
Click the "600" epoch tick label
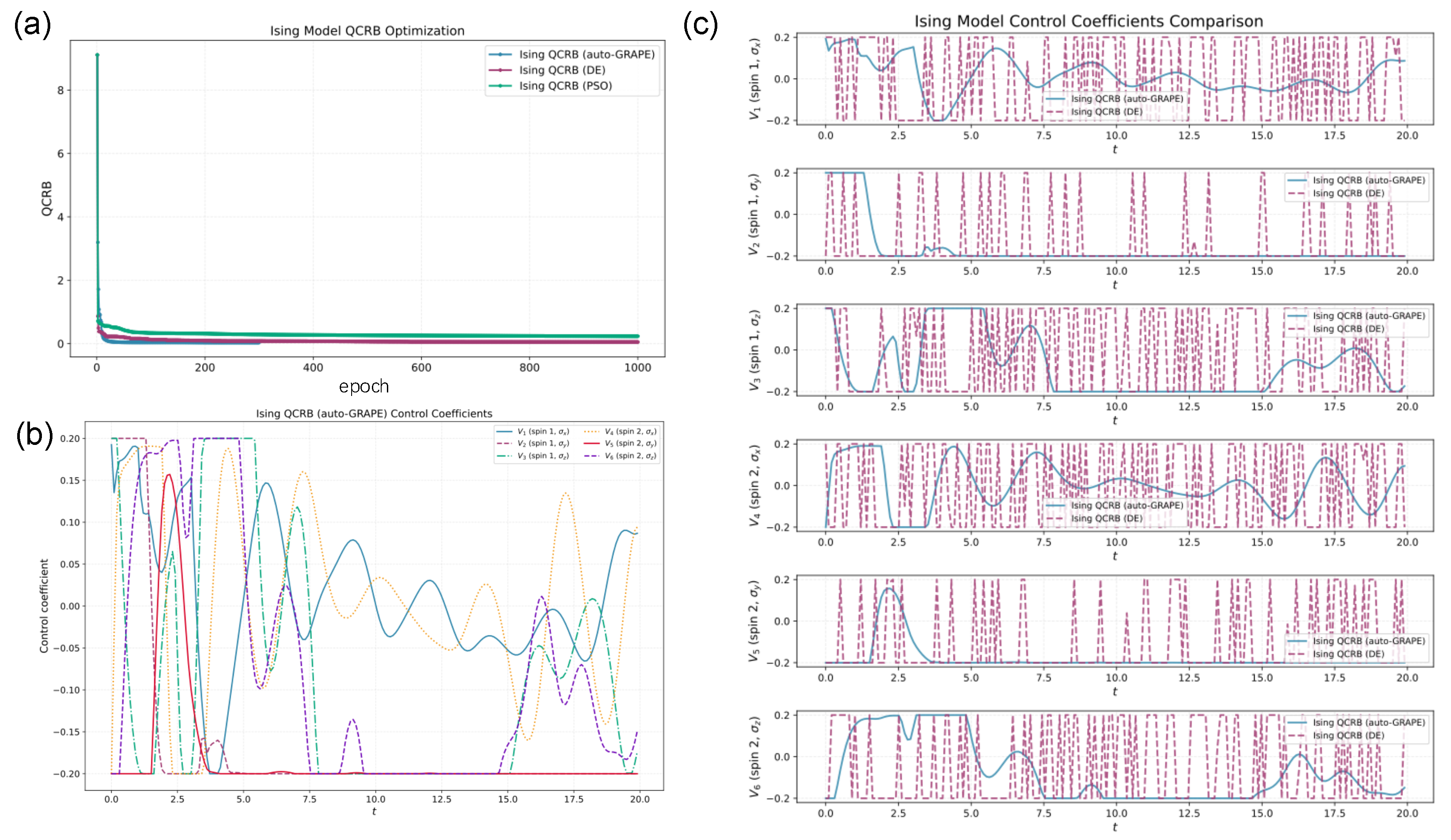[x=421, y=368]
